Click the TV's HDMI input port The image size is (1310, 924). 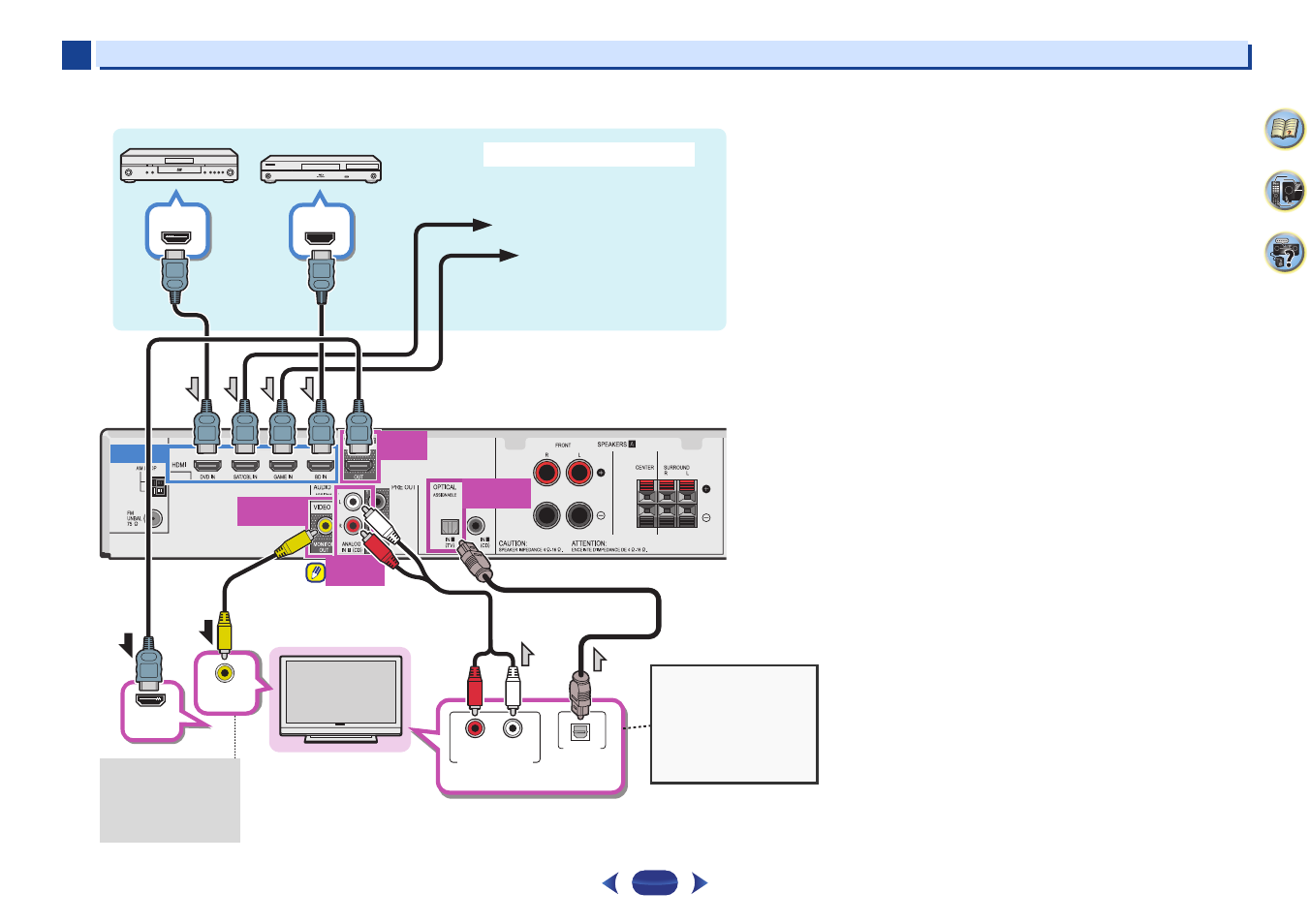click(149, 699)
